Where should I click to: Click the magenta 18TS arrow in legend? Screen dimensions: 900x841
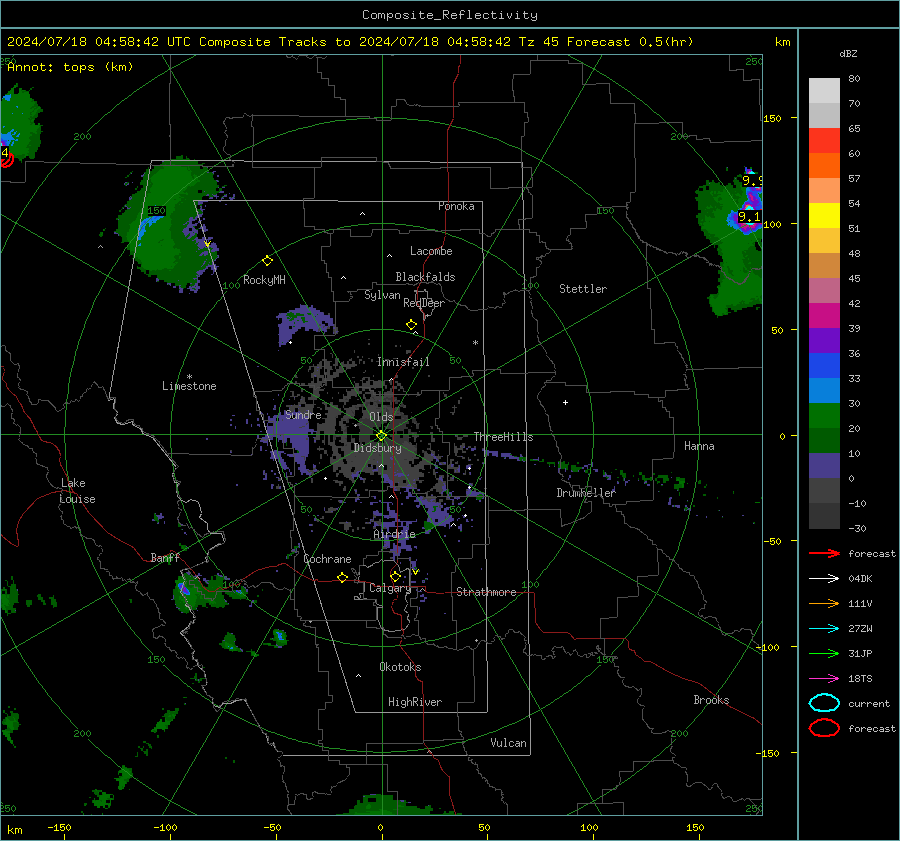click(824, 679)
